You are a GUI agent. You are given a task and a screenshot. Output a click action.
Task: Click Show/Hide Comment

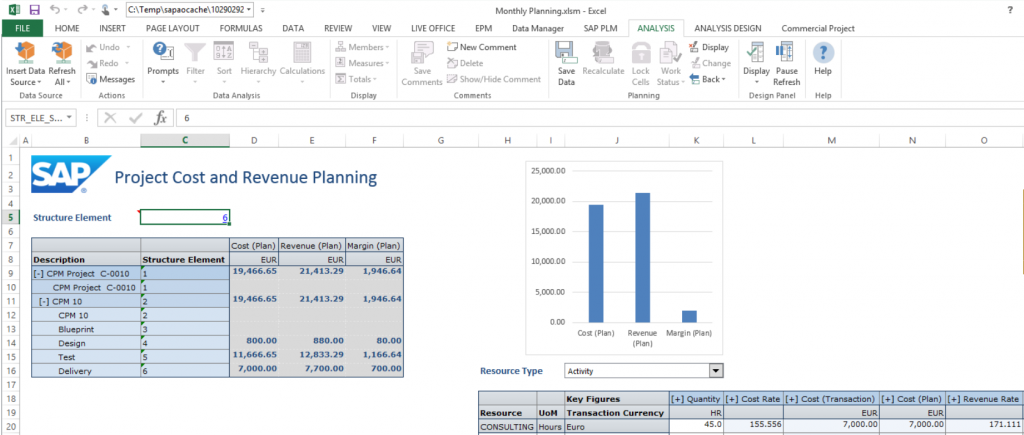click(494, 79)
